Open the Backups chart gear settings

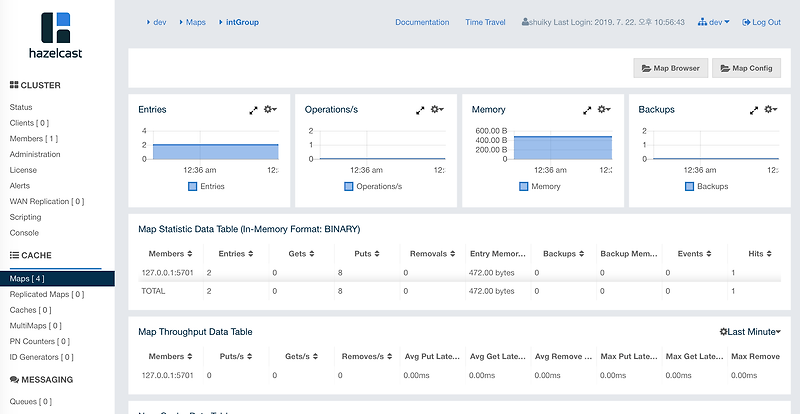770,109
